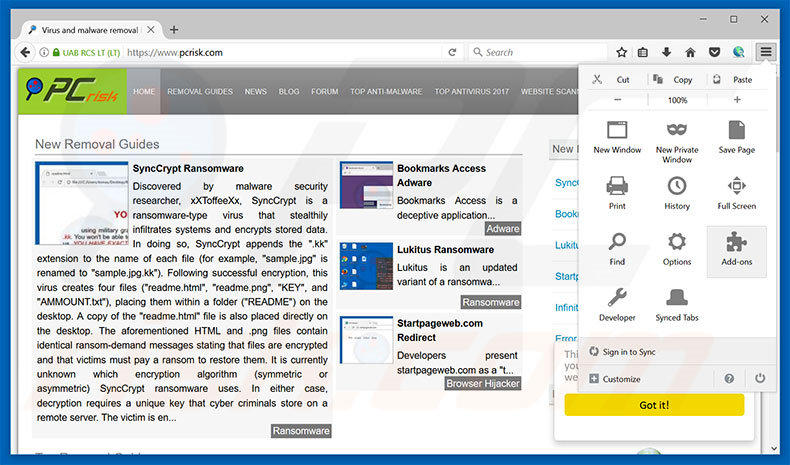
Task: Open Synced Tabs
Action: click(x=677, y=305)
